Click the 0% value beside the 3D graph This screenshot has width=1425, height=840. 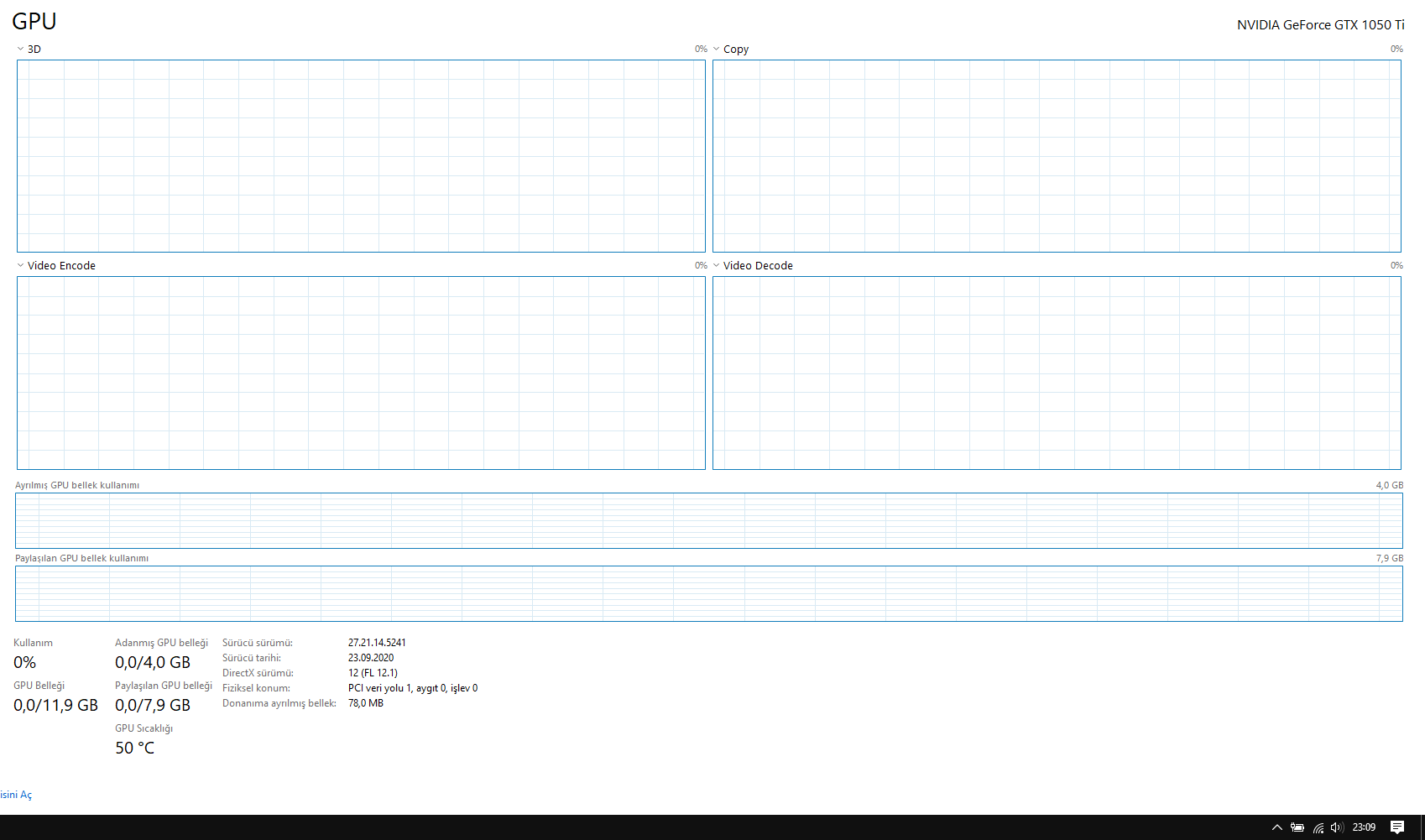click(x=701, y=49)
